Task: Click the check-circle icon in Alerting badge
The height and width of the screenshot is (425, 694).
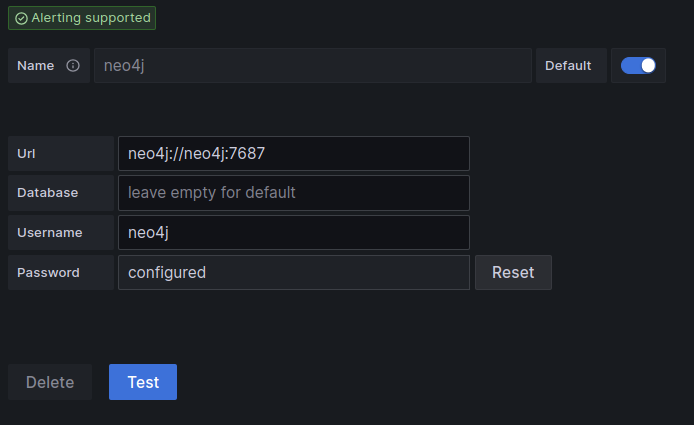Action: coord(21,18)
